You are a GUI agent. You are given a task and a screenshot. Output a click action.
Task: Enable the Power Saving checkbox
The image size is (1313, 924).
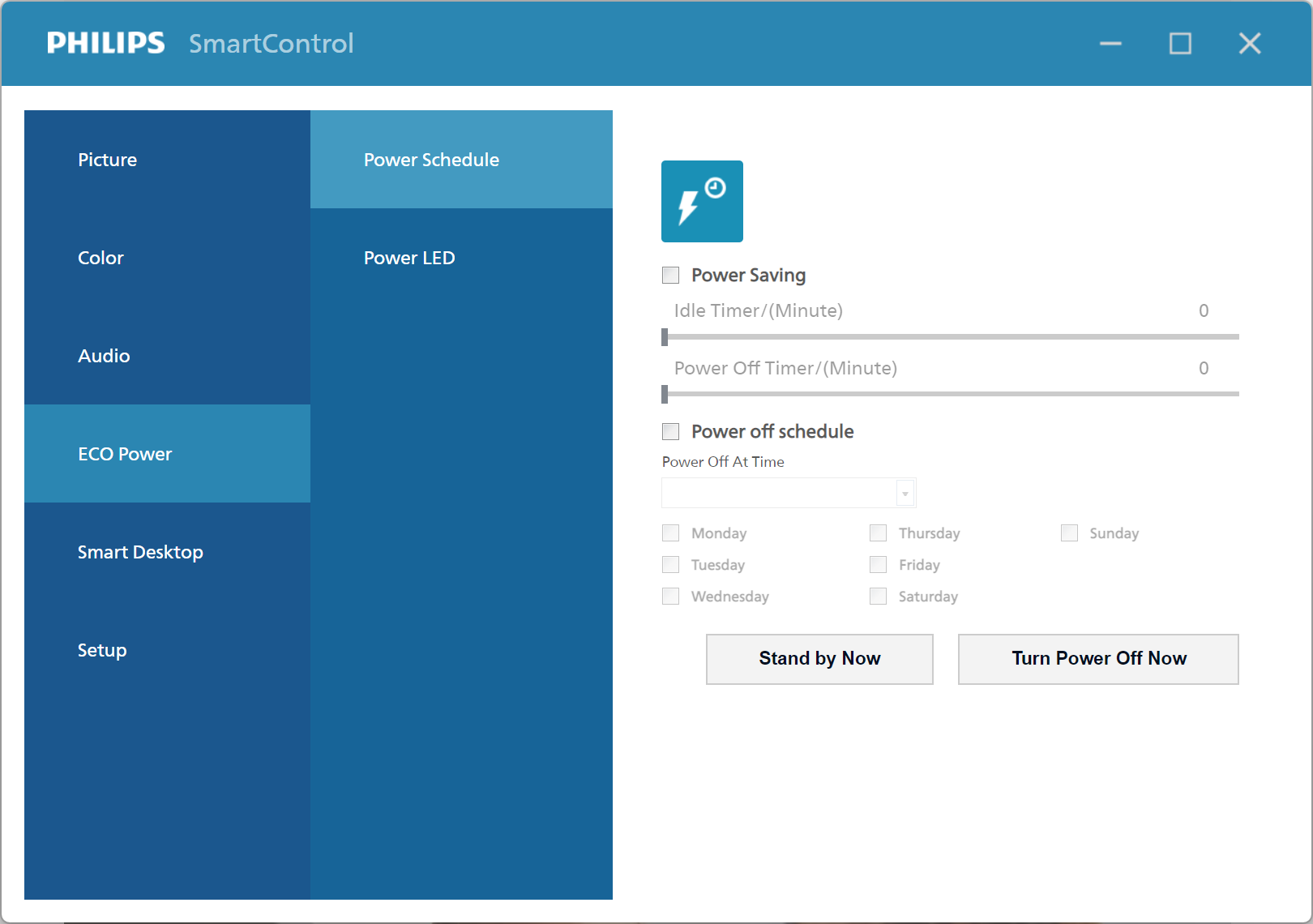pyautogui.click(x=671, y=276)
